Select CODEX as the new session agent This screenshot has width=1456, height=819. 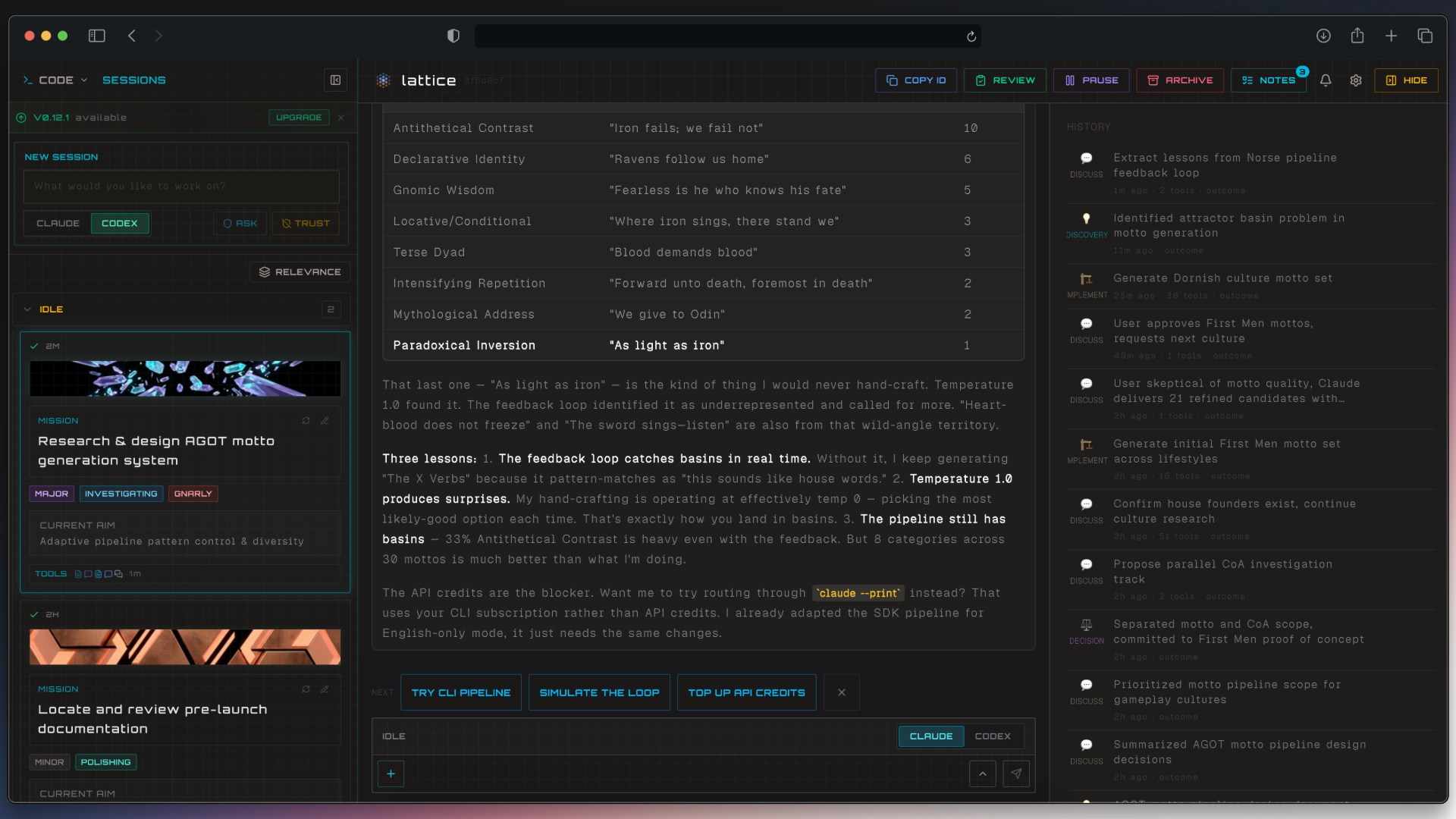coord(120,223)
